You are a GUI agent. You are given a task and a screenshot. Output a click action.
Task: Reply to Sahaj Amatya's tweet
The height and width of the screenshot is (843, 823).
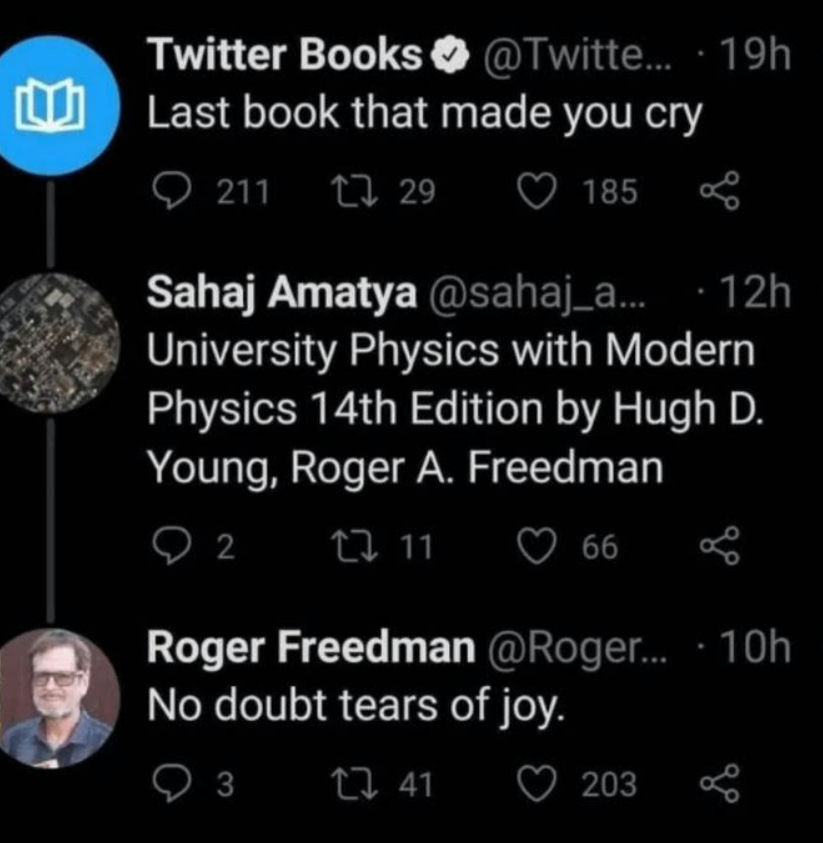click(x=171, y=546)
